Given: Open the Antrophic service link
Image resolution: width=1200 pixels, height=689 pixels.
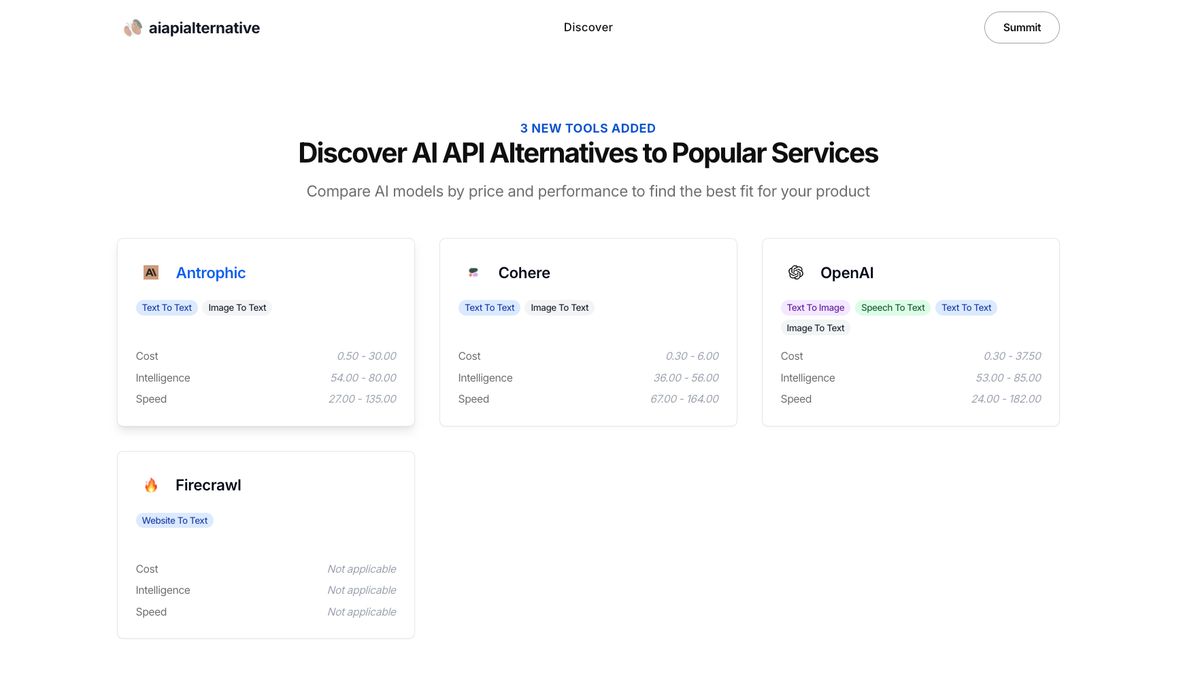Looking at the screenshot, I should pyautogui.click(x=210, y=272).
